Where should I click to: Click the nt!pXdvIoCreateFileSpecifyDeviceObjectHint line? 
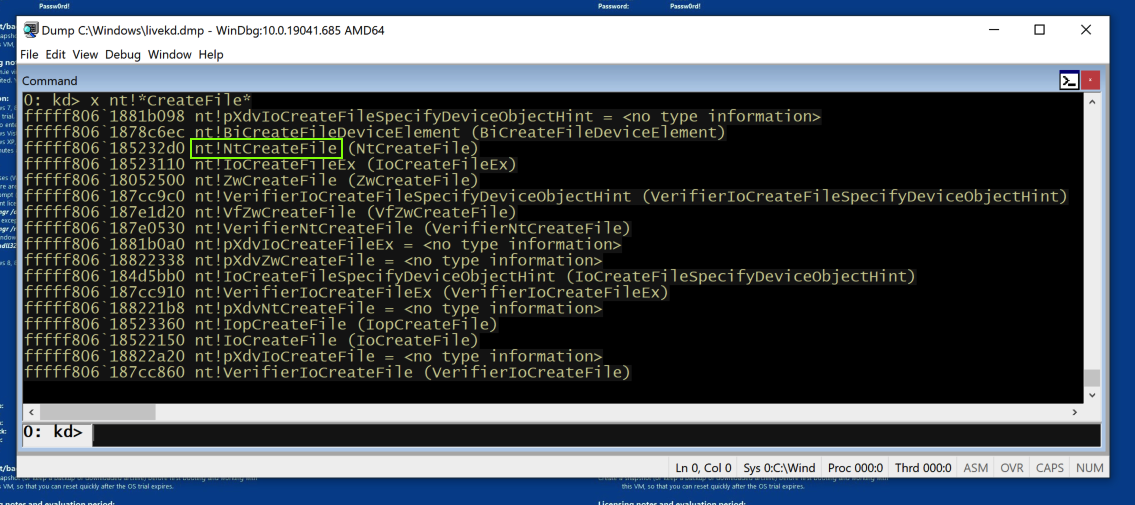pos(422,116)
